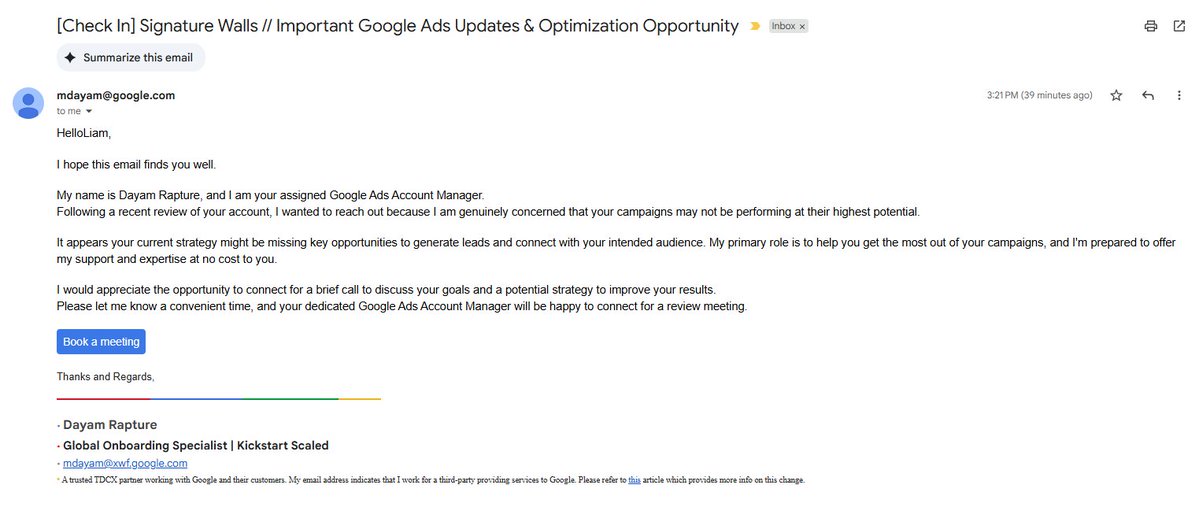Remove the Inbox label with its x
Screen dimensions: 1199x518
pyautogui.click(x=802, y=27)
